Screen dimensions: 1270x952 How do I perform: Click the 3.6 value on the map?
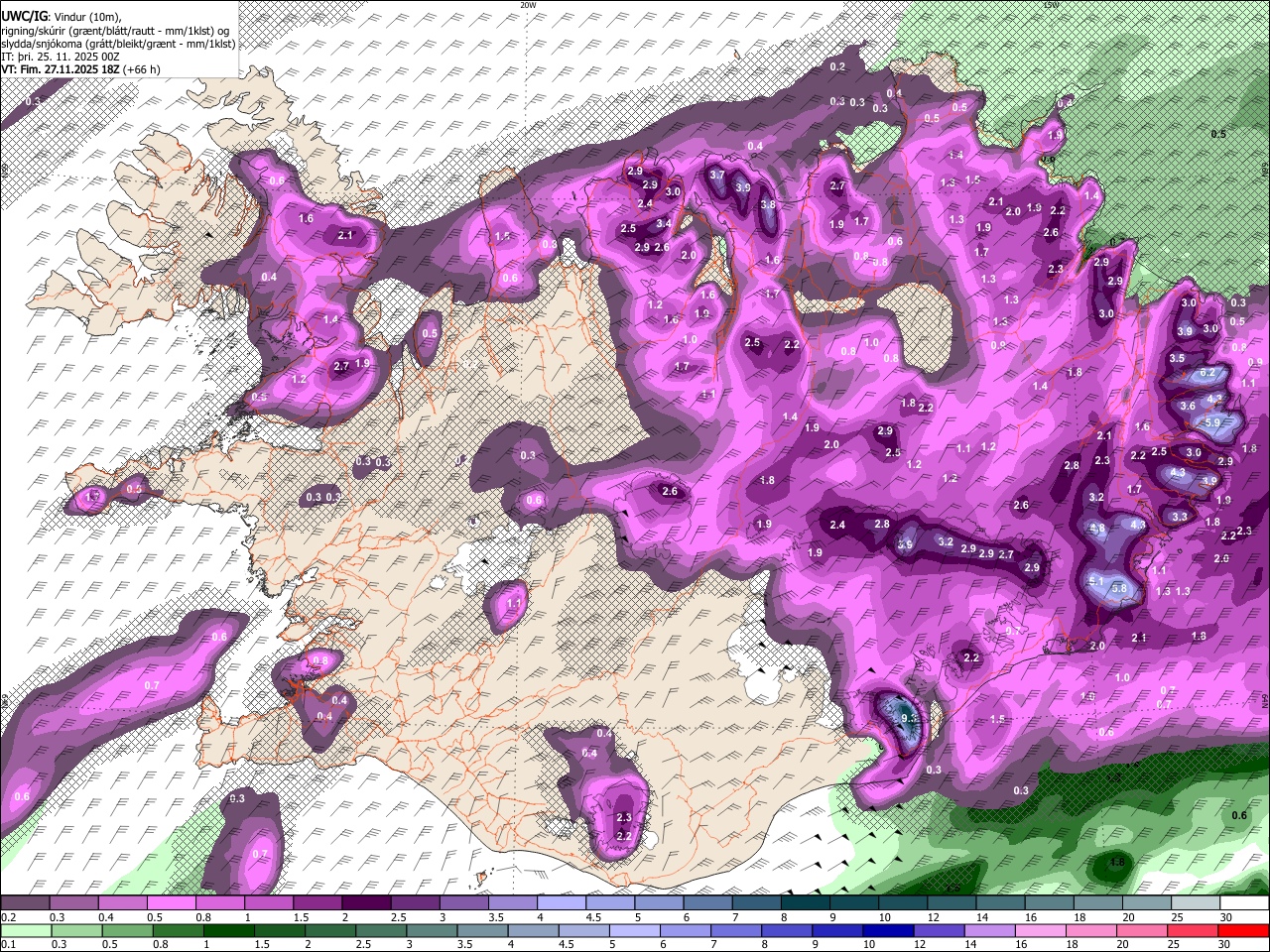point(1188,406)
